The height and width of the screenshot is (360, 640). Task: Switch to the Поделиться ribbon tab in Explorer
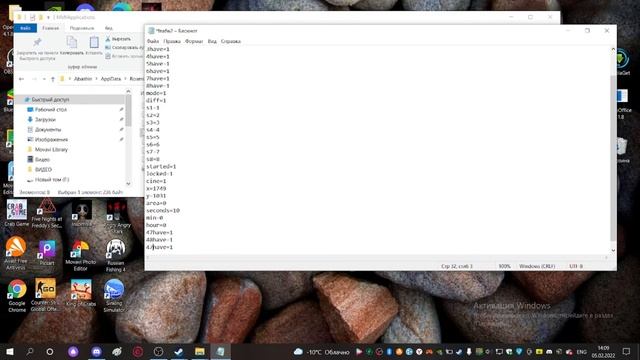point(82,28)
